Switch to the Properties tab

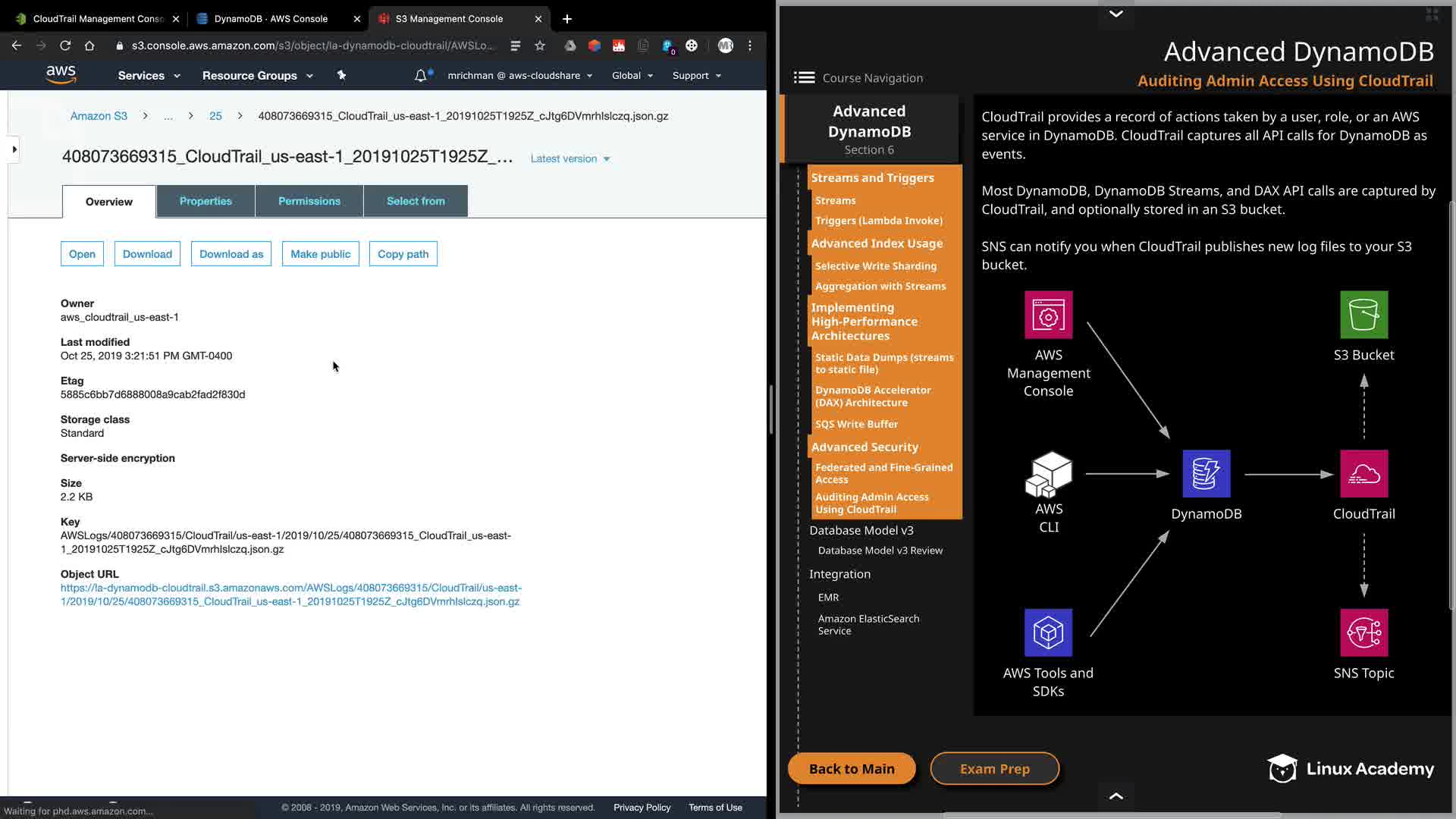click(206, 201)
